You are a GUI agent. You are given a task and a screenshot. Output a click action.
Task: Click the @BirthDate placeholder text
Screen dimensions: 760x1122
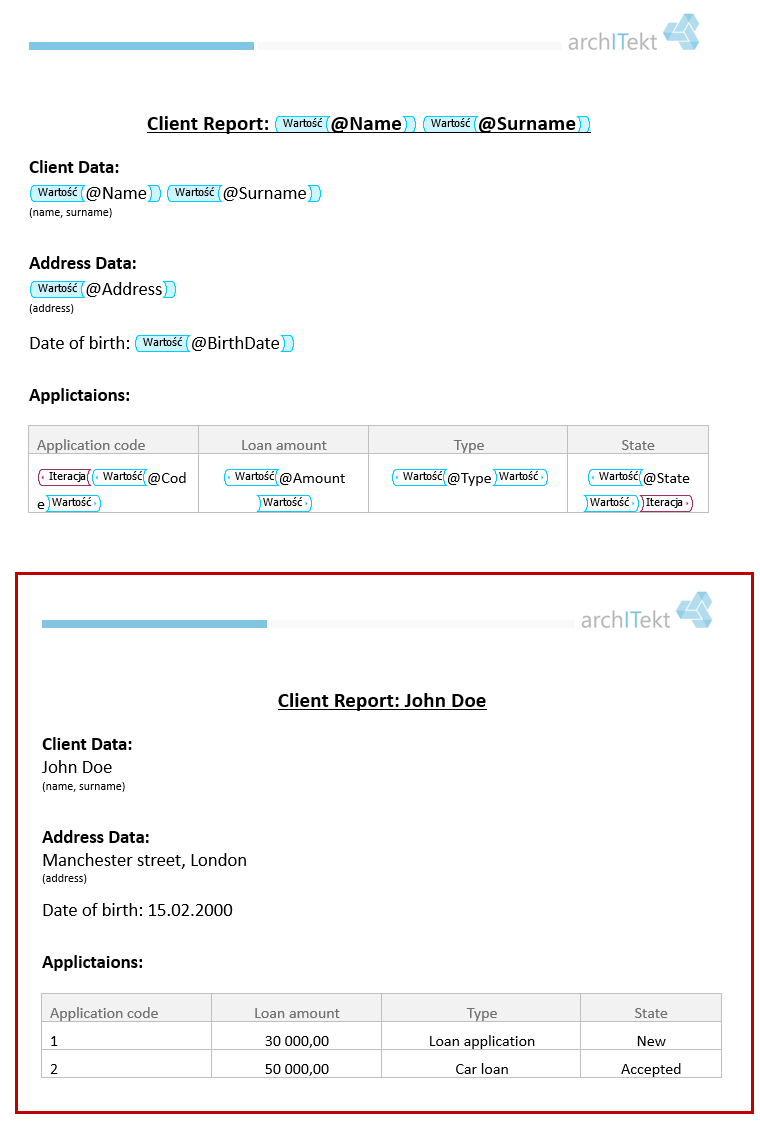point(235,343)
